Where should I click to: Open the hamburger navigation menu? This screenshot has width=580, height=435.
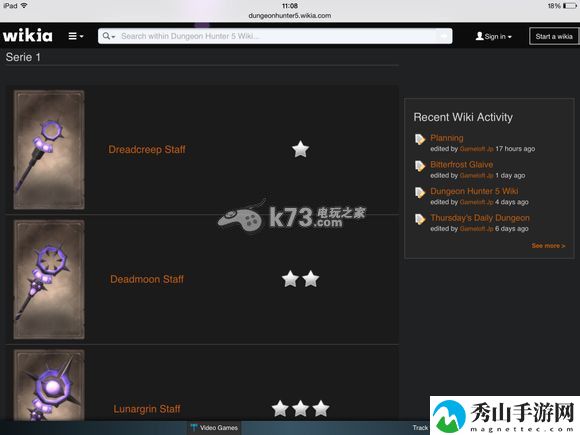[x=76, y=36]
